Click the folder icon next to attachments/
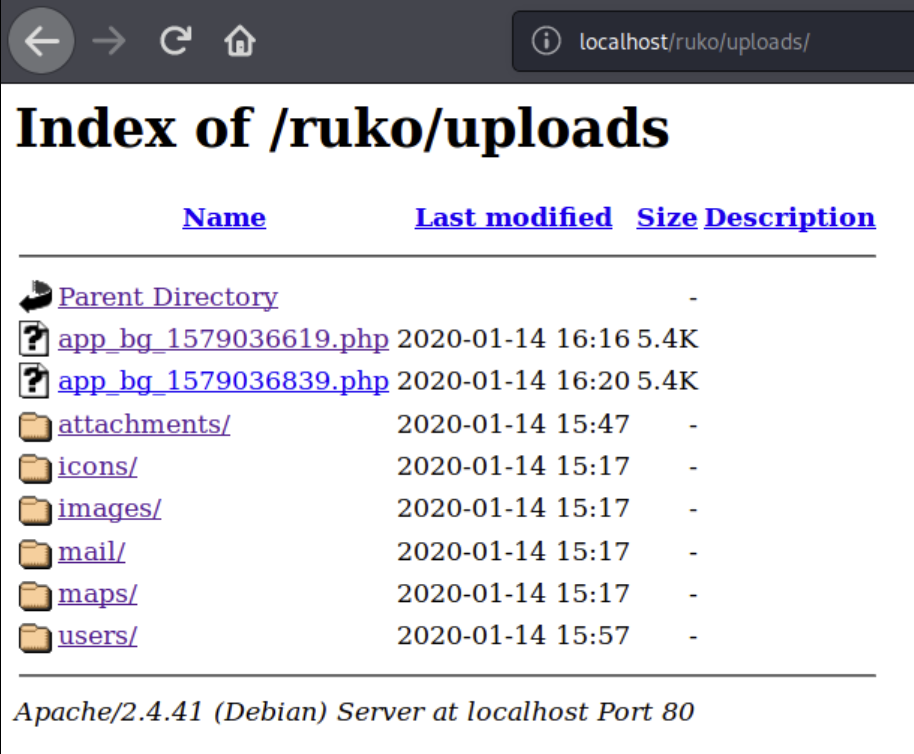Viewport: 914px width, 754px height. point(35,425)
